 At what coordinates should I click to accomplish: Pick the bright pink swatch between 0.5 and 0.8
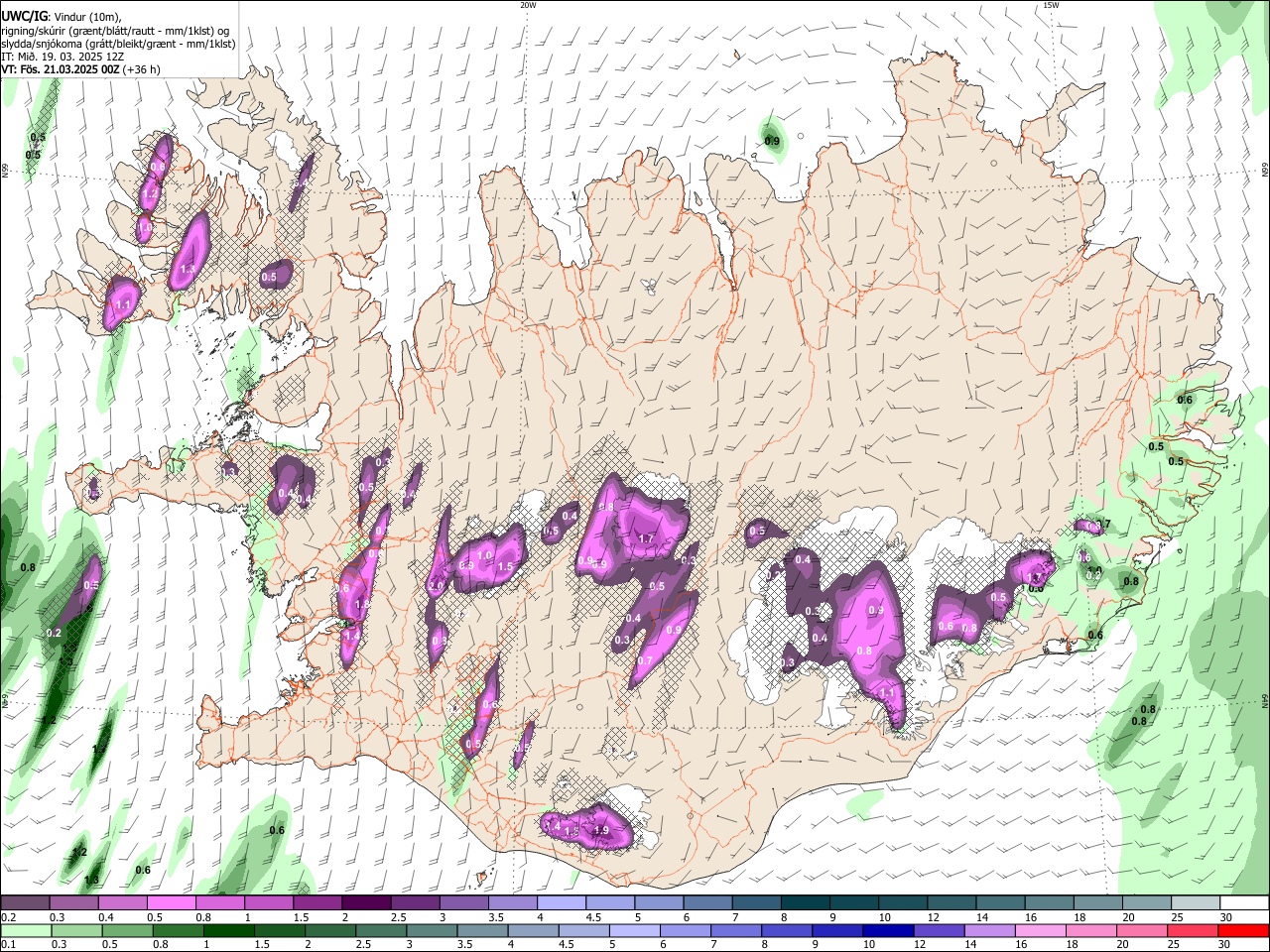pyautogui.click(x=171, y=903)
